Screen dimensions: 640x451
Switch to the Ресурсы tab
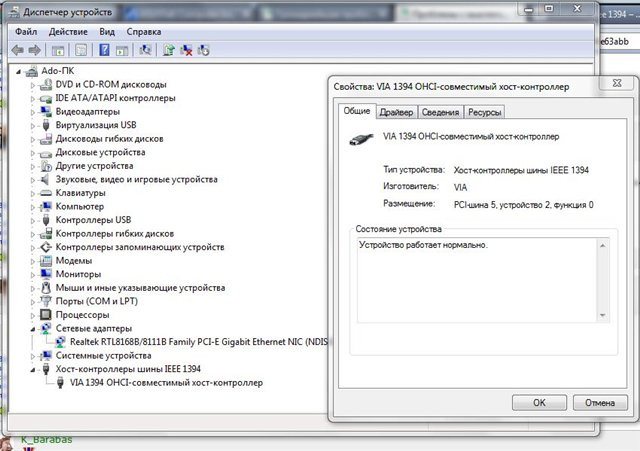[484, 113]
